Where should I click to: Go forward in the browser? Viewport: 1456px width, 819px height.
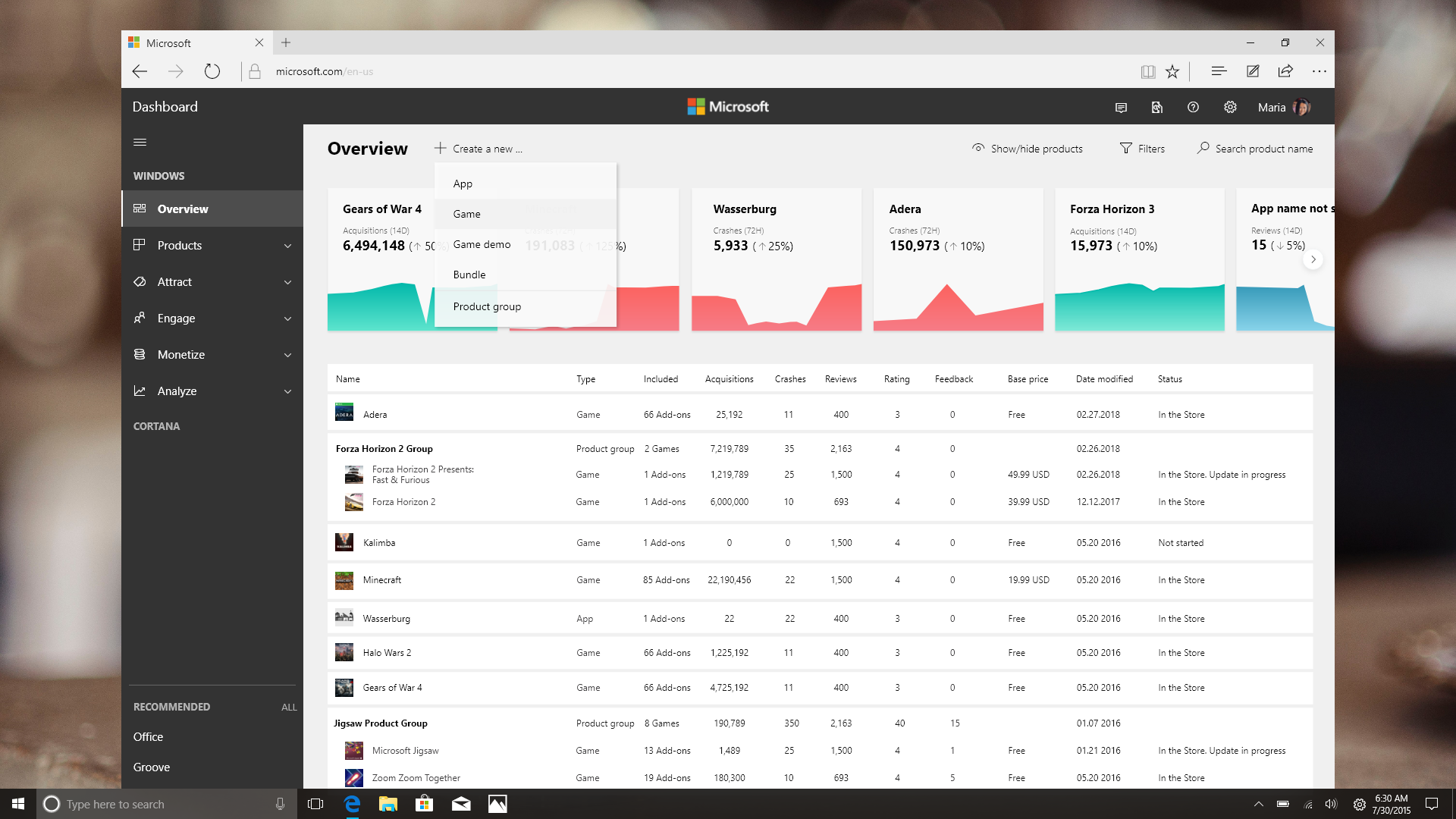(176, 71)
